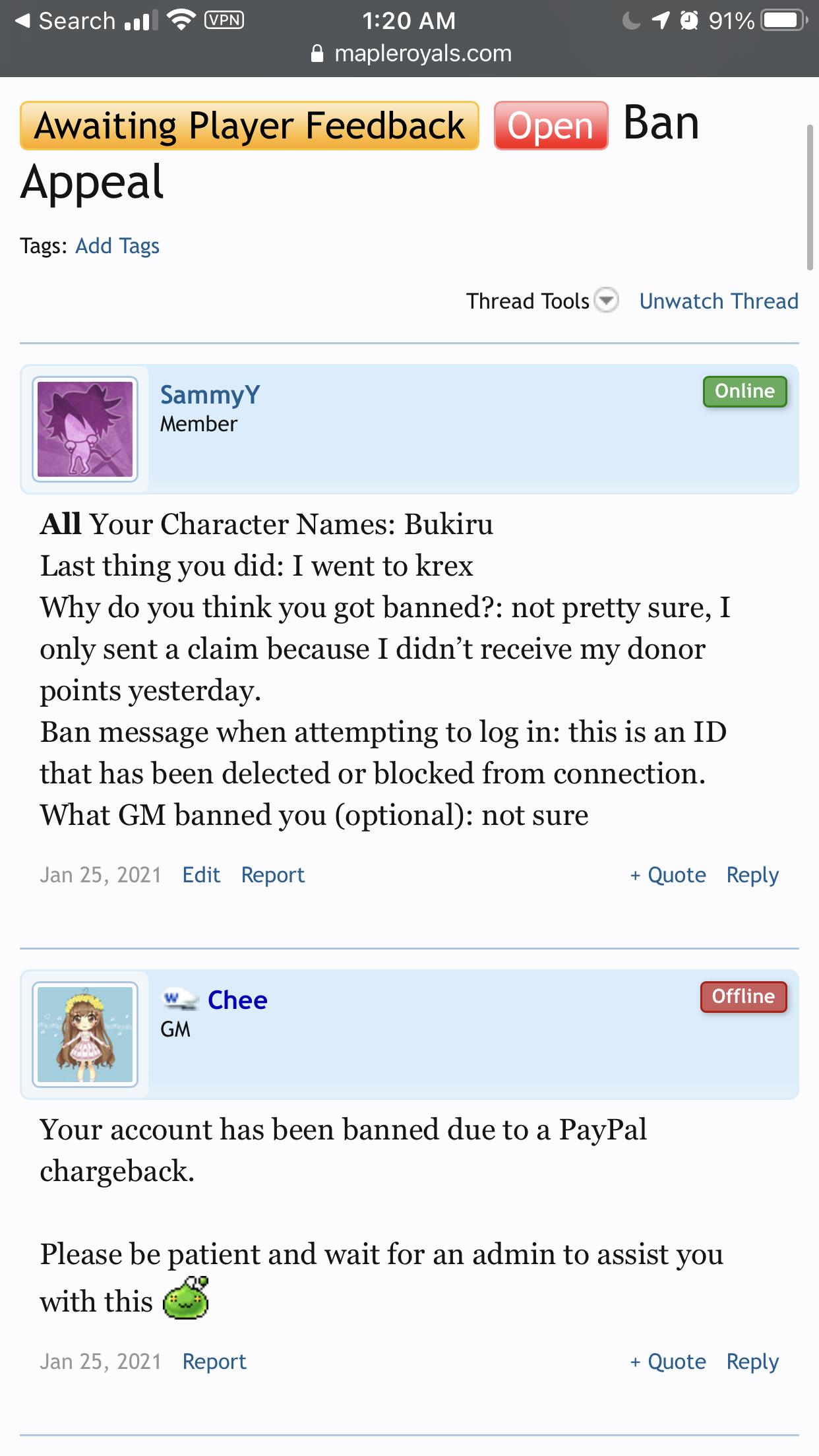Tap the battery icon in status bar
819x1456 pixels.
click(784, 20)
